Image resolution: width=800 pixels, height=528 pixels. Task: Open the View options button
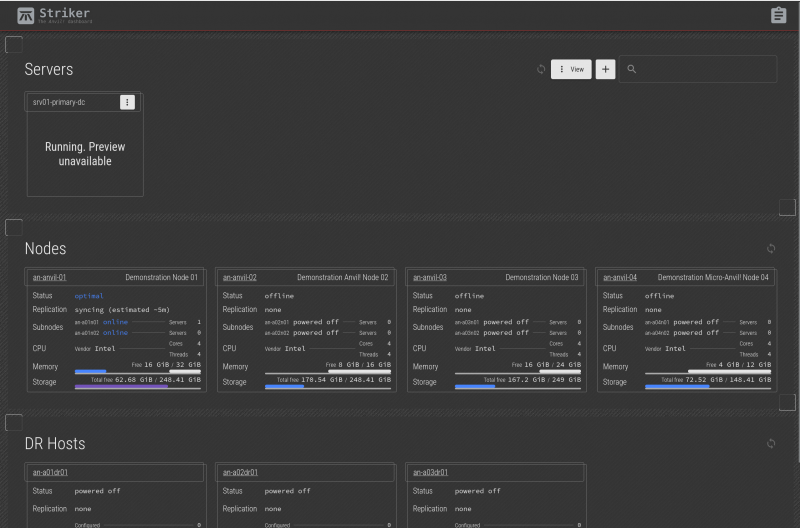tap(571, 69)
